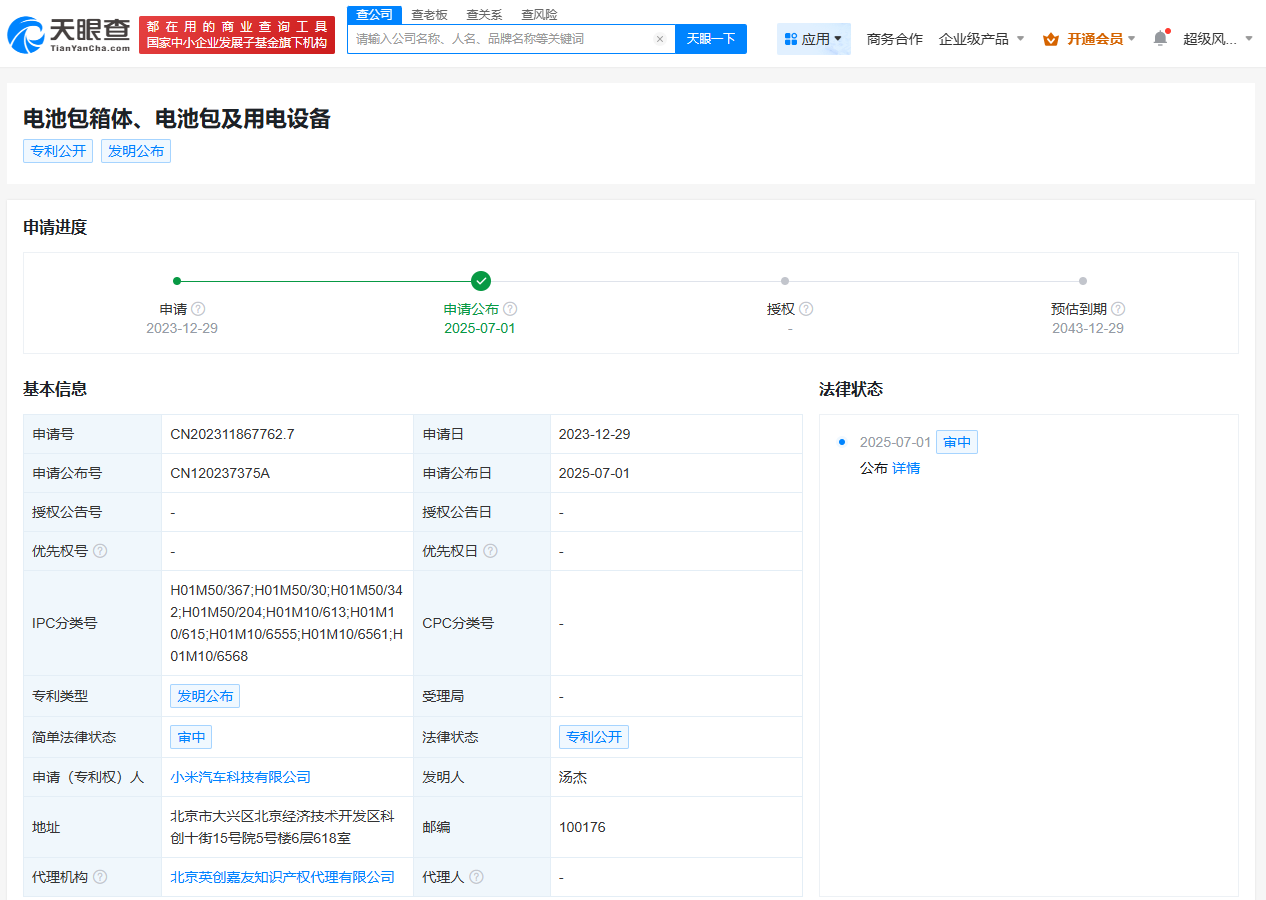Show help for 代理人 field
Viewport: 1266px width, 900px height.
pos(476,877)
